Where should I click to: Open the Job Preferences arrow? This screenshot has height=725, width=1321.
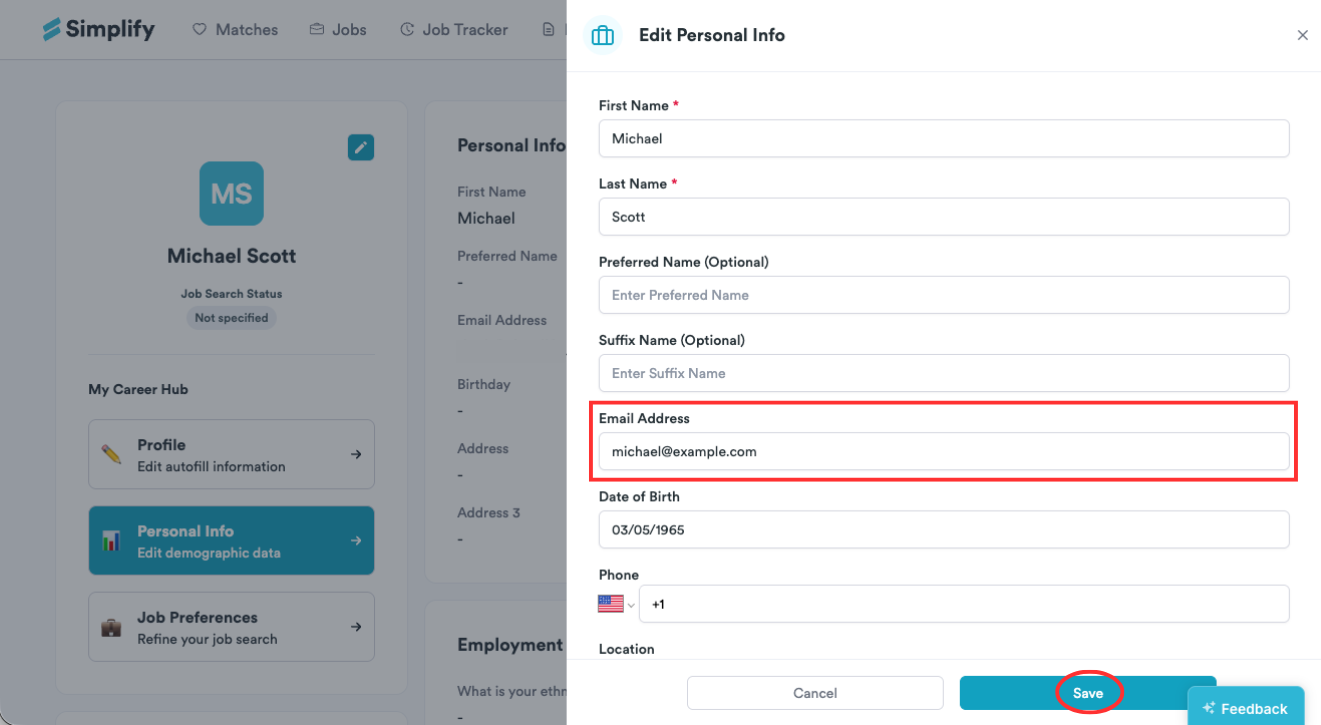356,627
